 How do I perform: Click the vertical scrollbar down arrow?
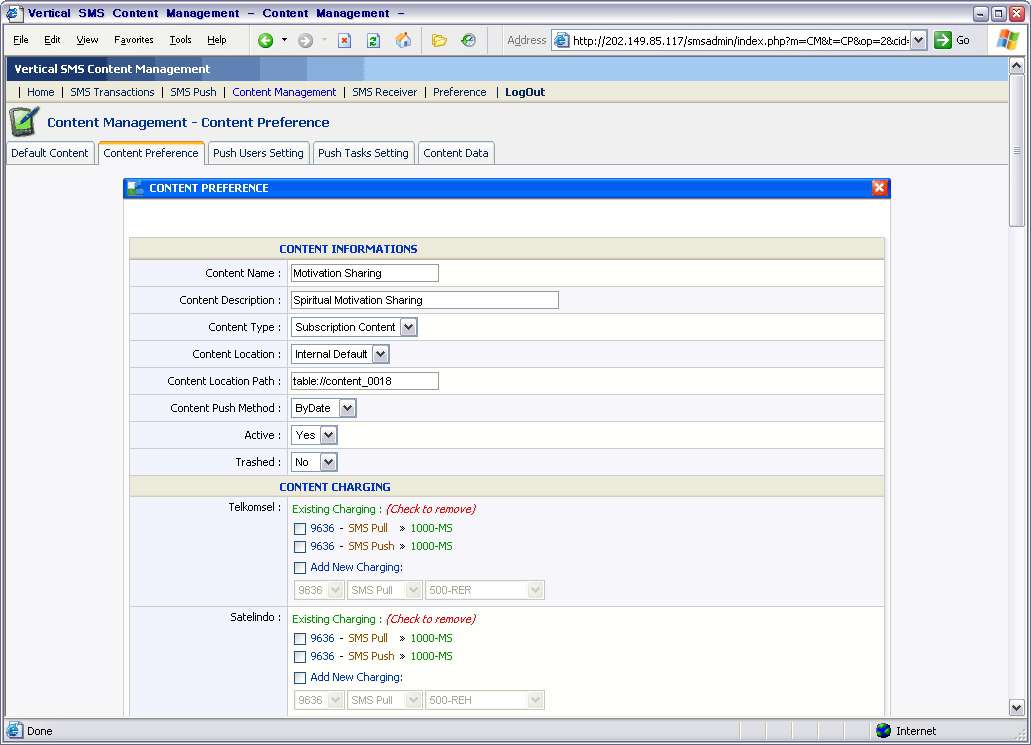[x=1017, y=707]
